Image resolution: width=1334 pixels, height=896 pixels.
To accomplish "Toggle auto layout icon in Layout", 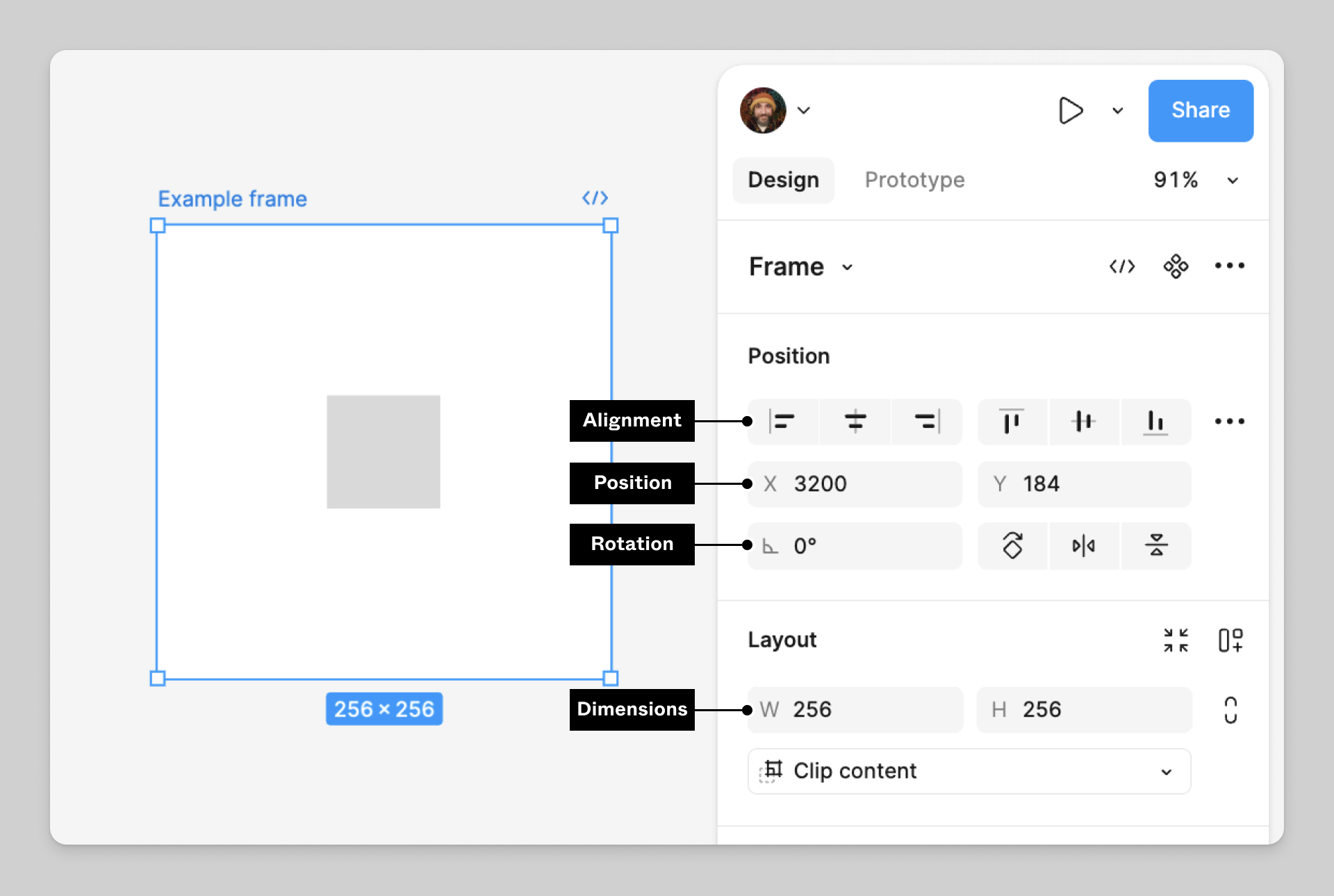I will (1230, 640).
